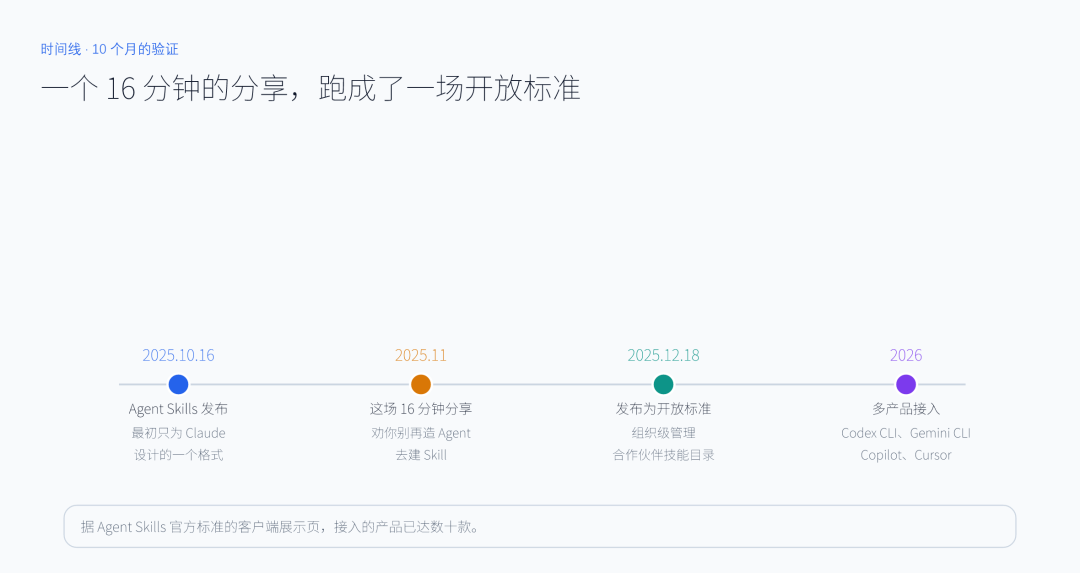The image size is (1080, 573).
Task: Select the date label 2025.10.16
Action: [x=178, y=355]
